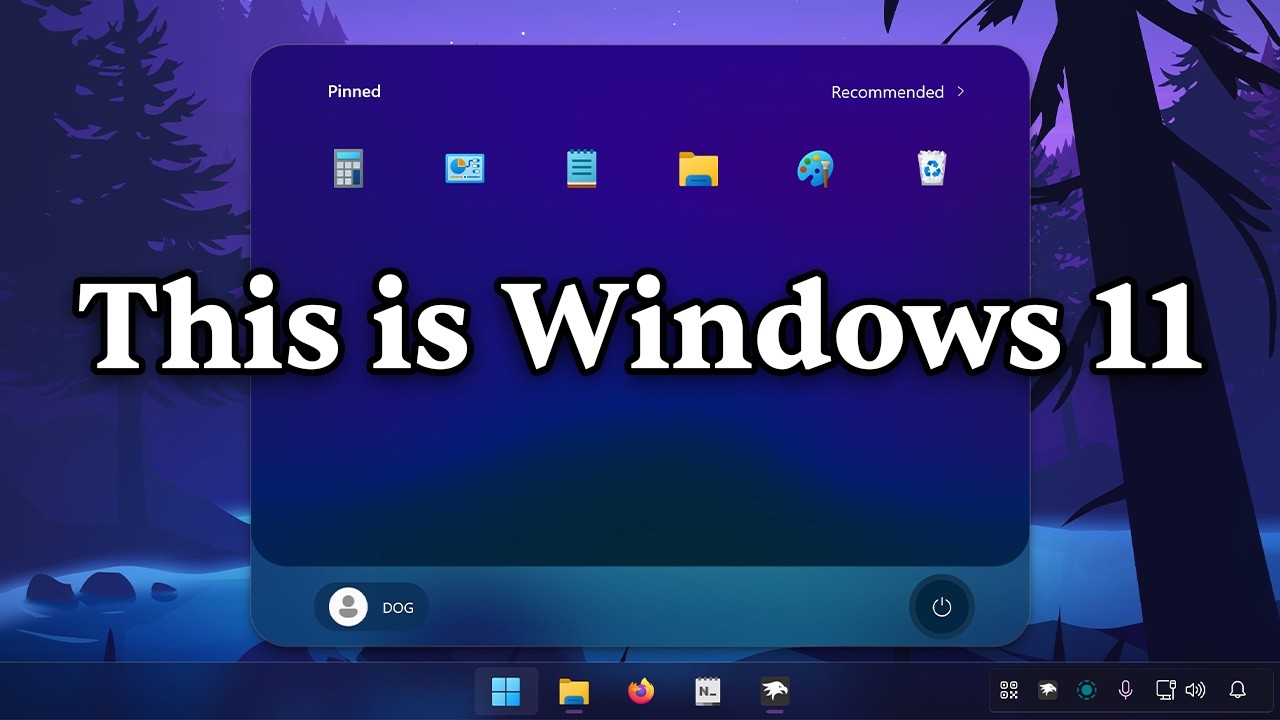Click the Pinned heading in Start menu
The width and height of the screenshot is (1280, 720).
coord(354,91)
